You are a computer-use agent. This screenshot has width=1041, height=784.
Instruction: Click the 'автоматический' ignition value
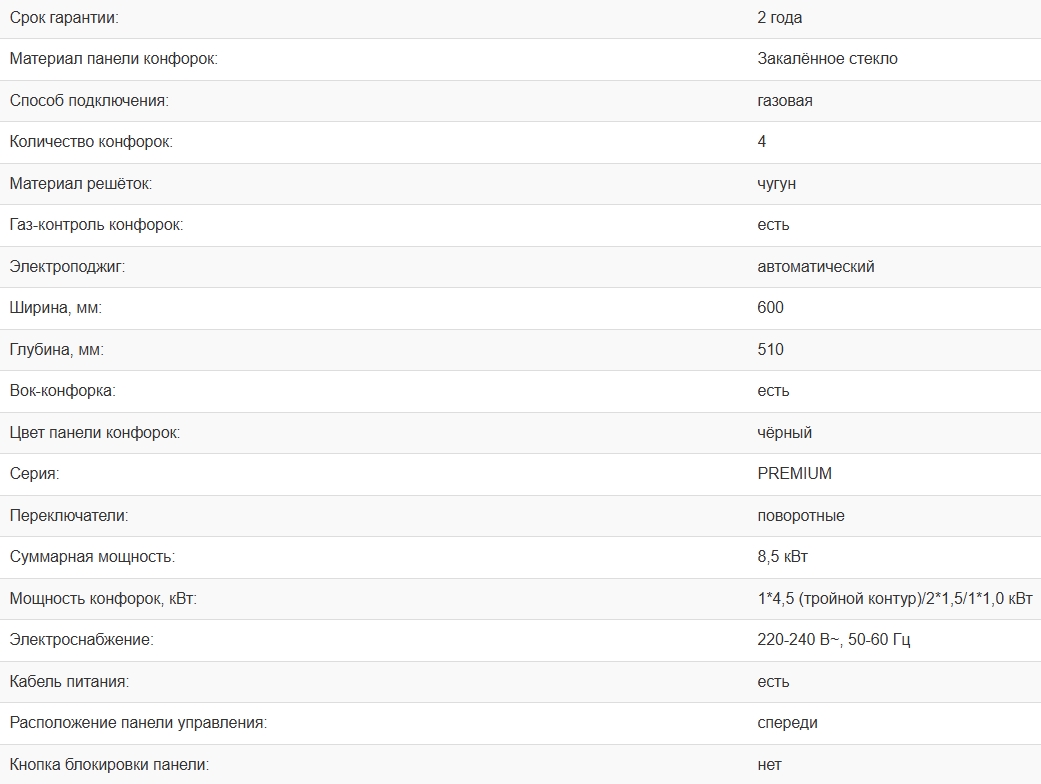816,266
